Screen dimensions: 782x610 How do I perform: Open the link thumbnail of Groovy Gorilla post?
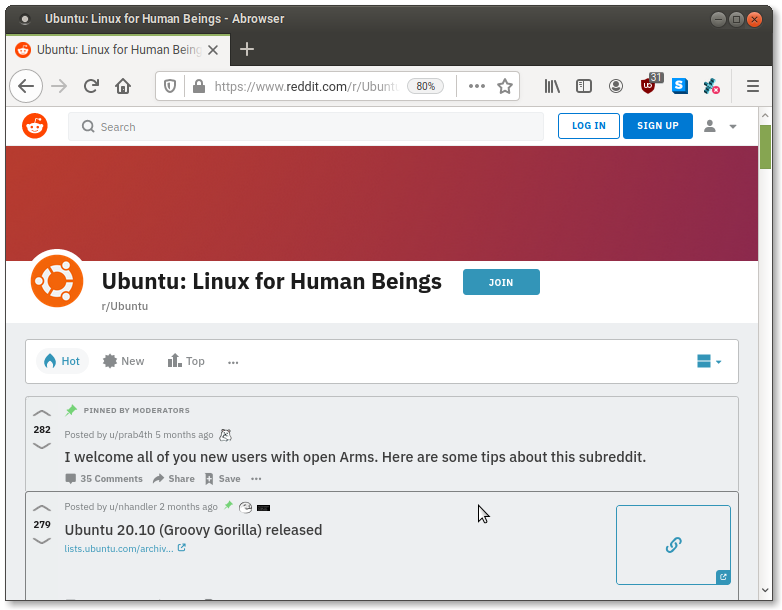(x=673, y=545)
